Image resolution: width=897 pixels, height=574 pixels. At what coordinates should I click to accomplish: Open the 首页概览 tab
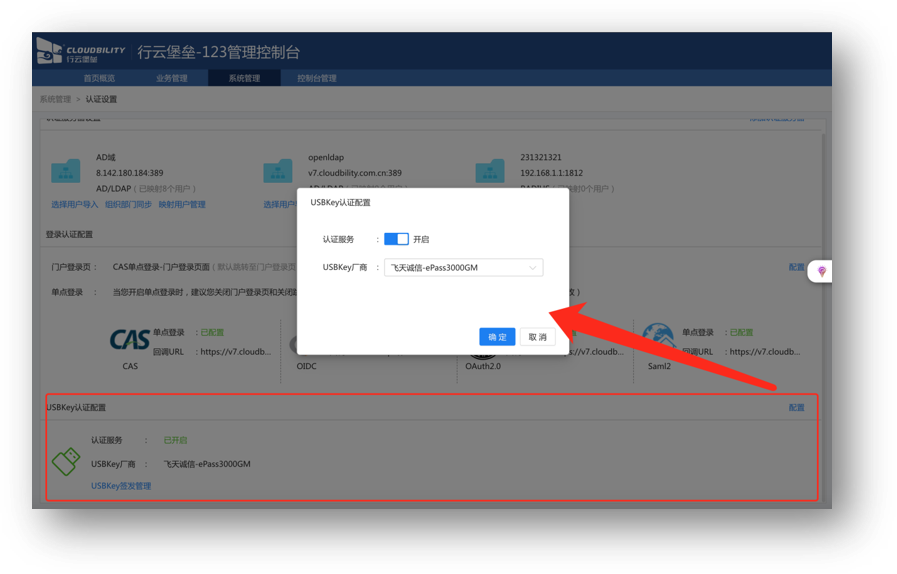(99, 78)
